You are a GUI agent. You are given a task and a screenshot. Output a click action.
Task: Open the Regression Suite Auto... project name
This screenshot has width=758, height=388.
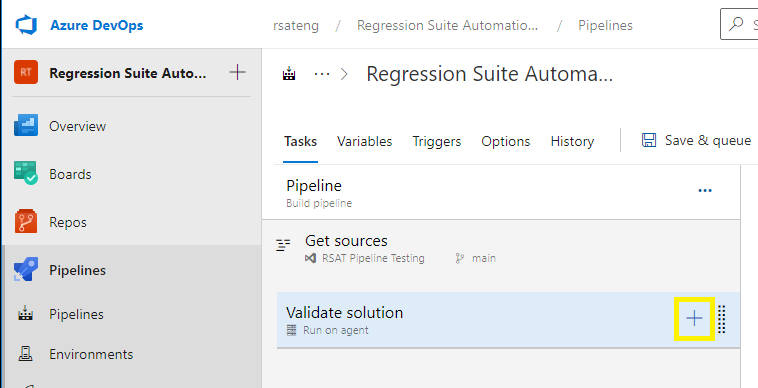pos(128,73)
